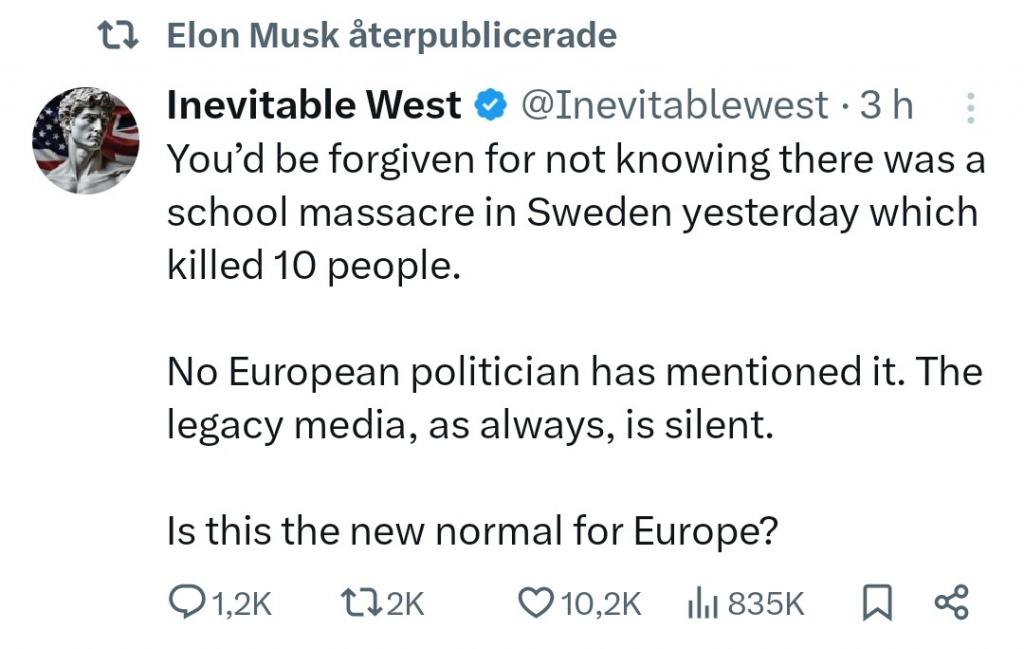Click the reply speech bubble icon
Viewport: 1024px width, 649px height.
(x=186, y=602)
